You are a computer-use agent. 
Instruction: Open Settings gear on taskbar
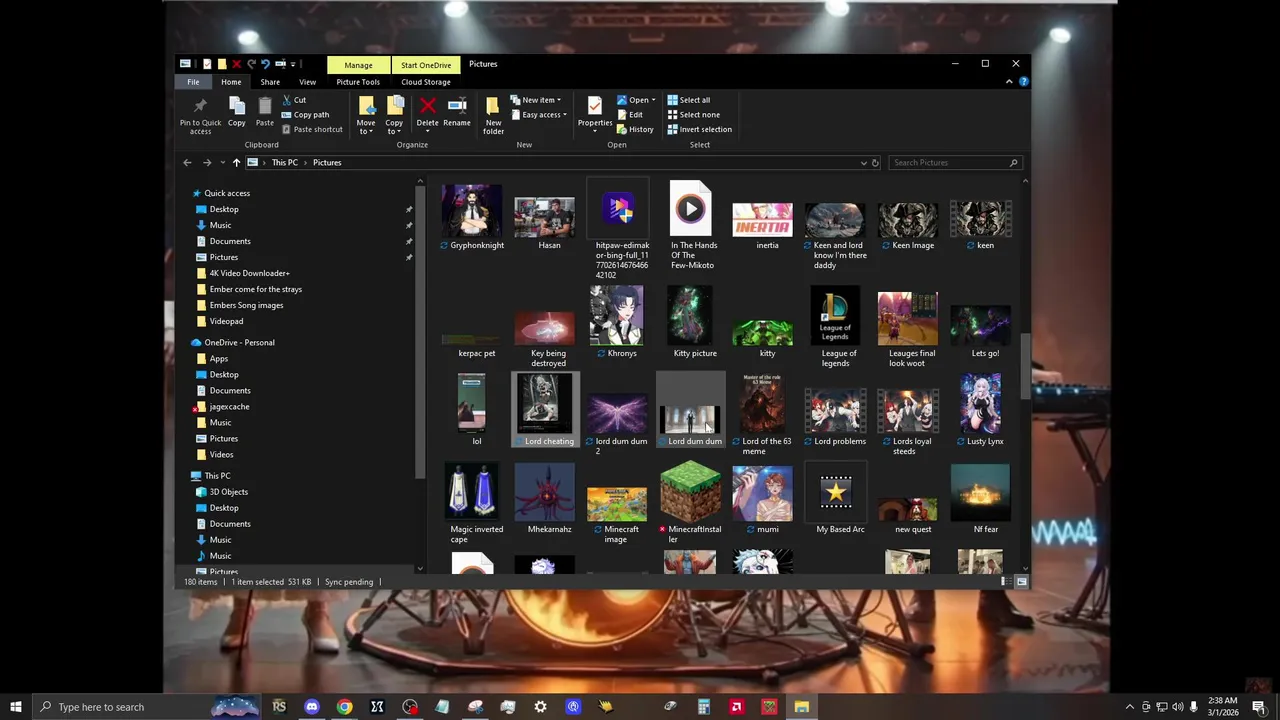tap(540, 707)
